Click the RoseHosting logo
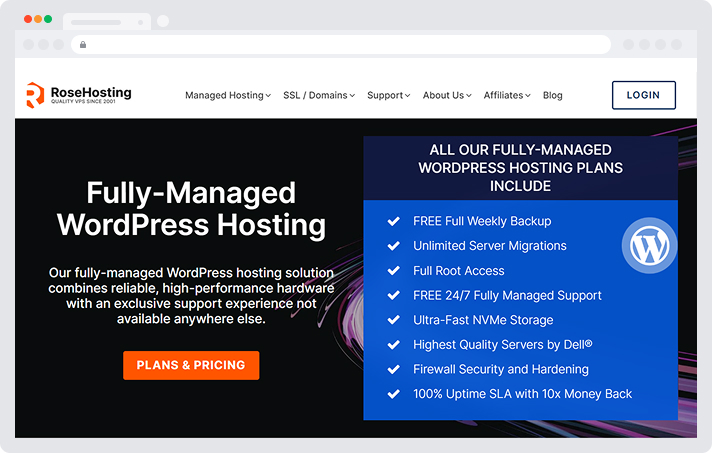This screenshot has height=453, width=712. pyautogui.click(x=79, y=95)
